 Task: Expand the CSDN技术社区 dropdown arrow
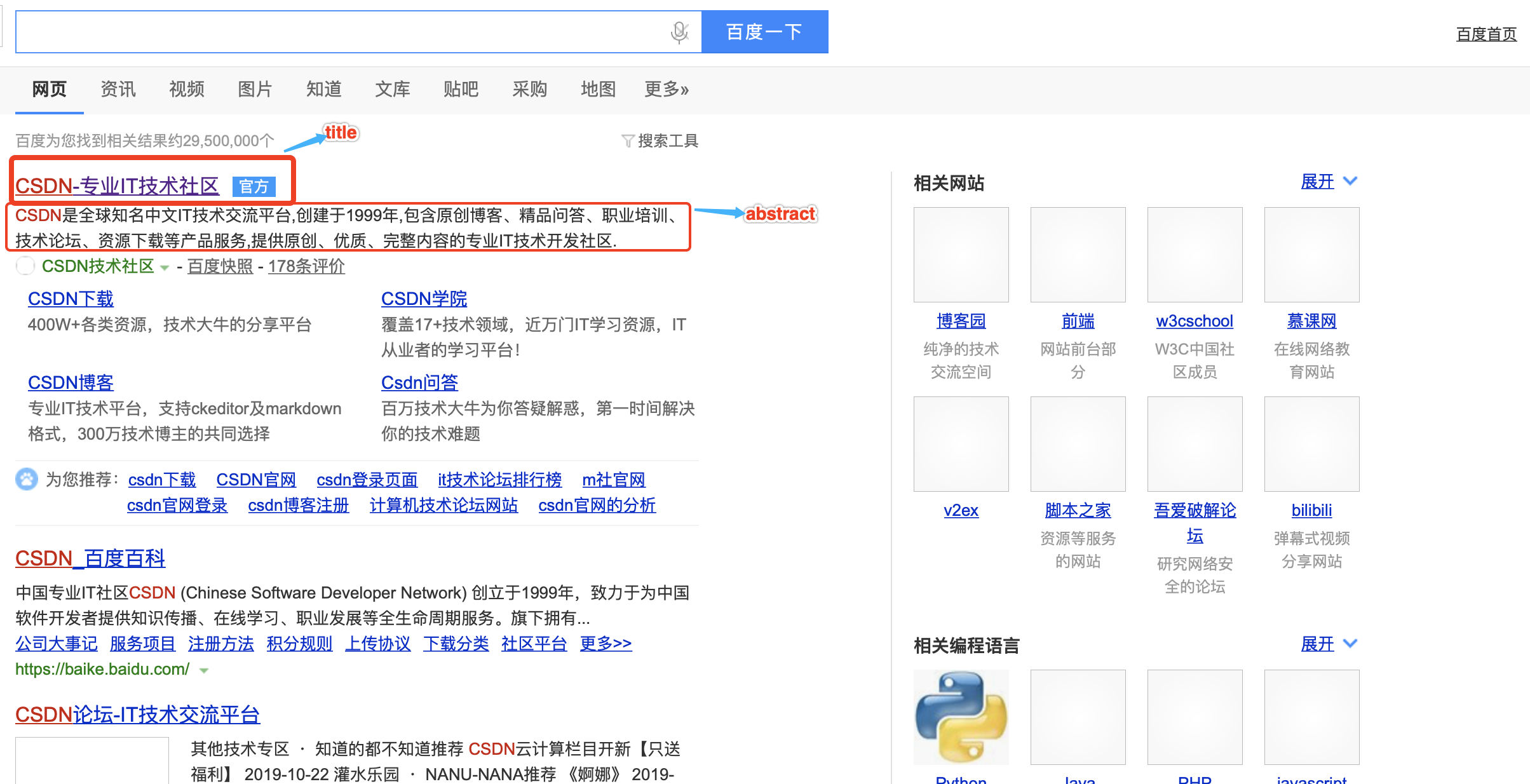coord(165,267)
